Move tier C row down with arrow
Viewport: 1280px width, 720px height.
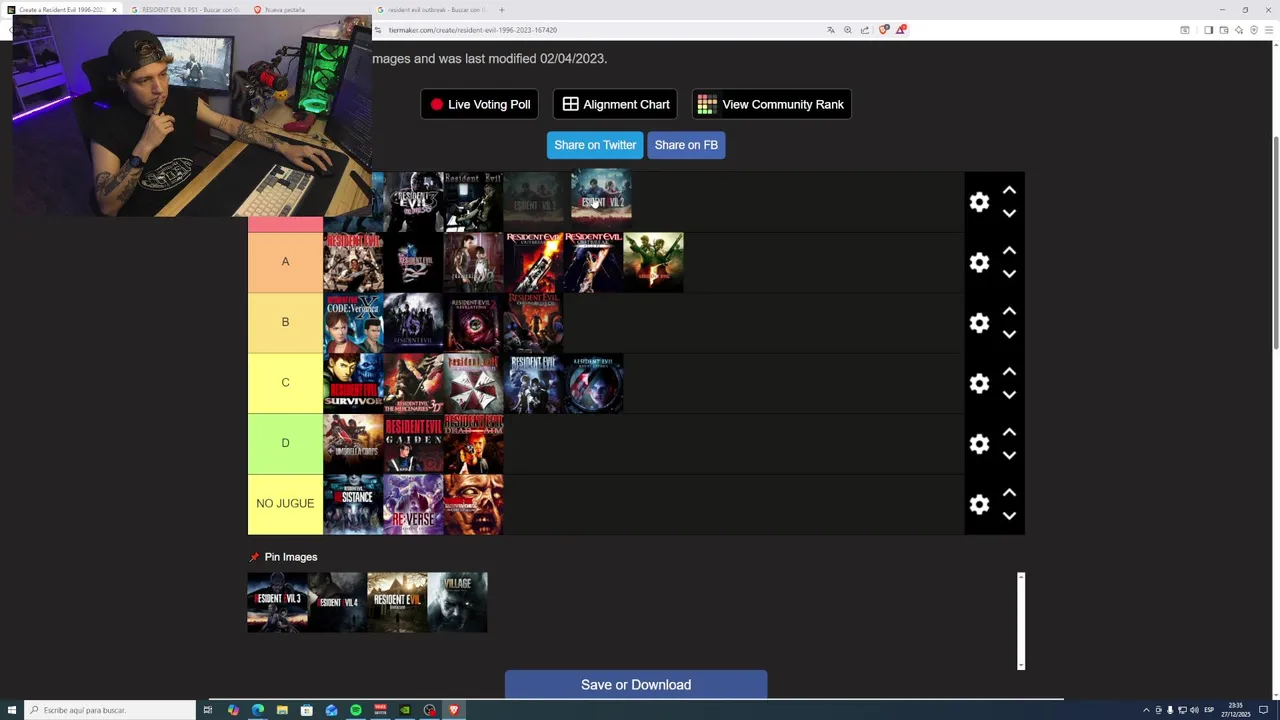pyautogui.click(x=1009, y=395)
